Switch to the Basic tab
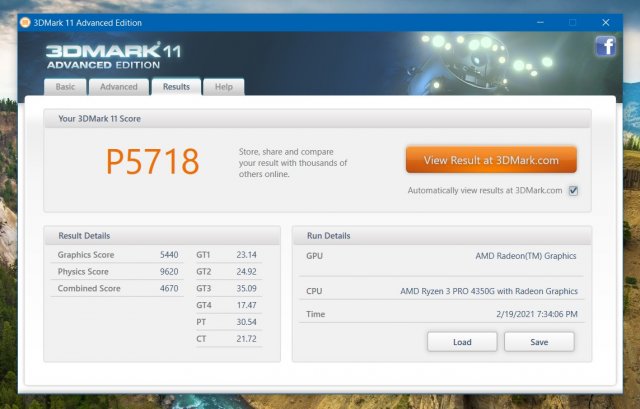 click(65, 87)
